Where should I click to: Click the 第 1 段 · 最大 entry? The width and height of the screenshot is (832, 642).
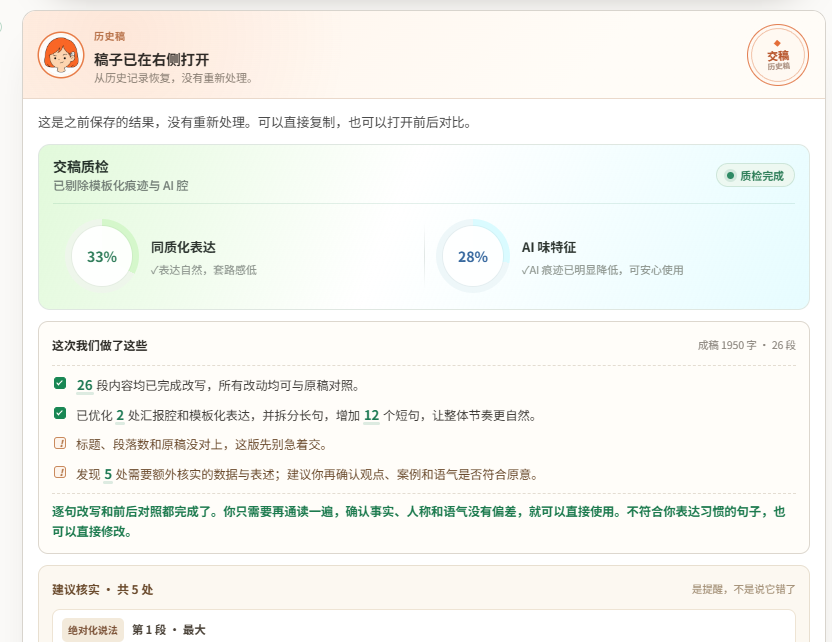click(x=168, y=630)
